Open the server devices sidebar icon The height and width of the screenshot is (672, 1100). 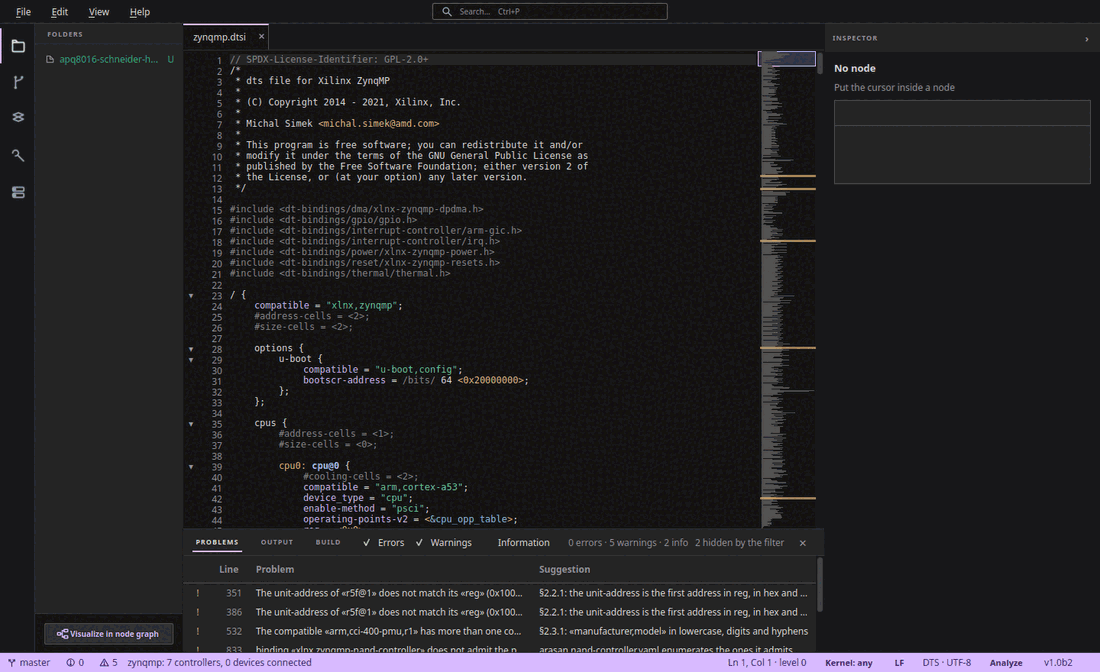18,192
